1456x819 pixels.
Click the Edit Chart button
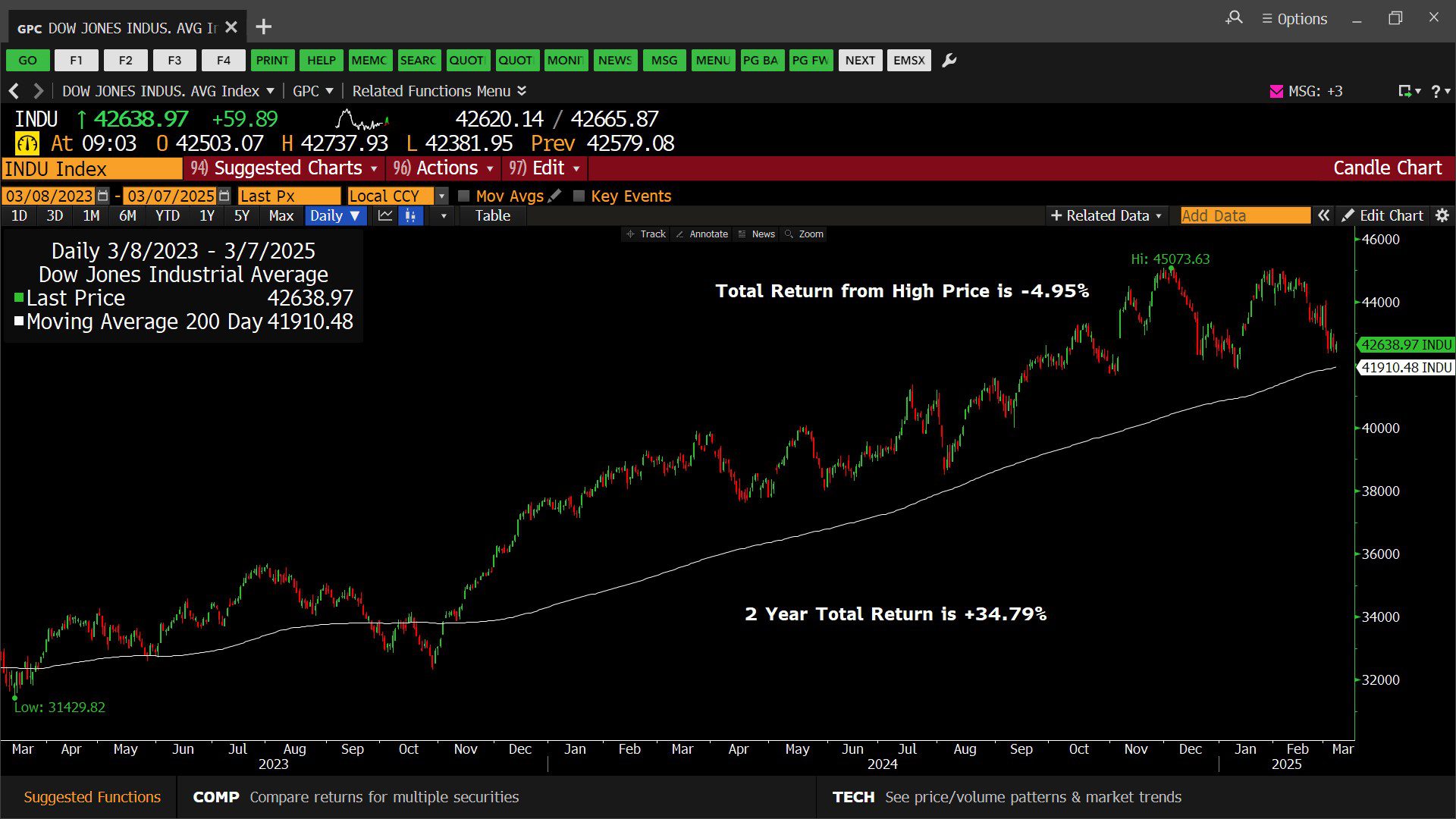[1382, 215]
